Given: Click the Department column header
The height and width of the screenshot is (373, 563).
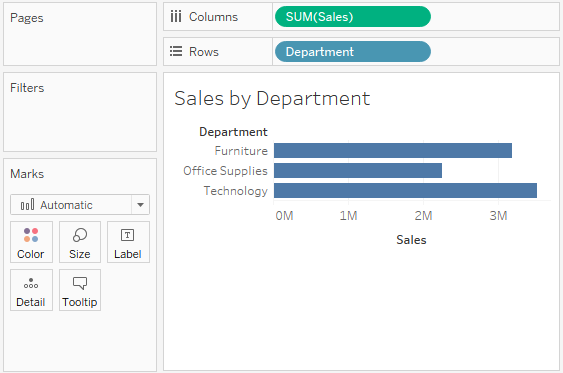Looking at the screenshot, I should 233,132.
